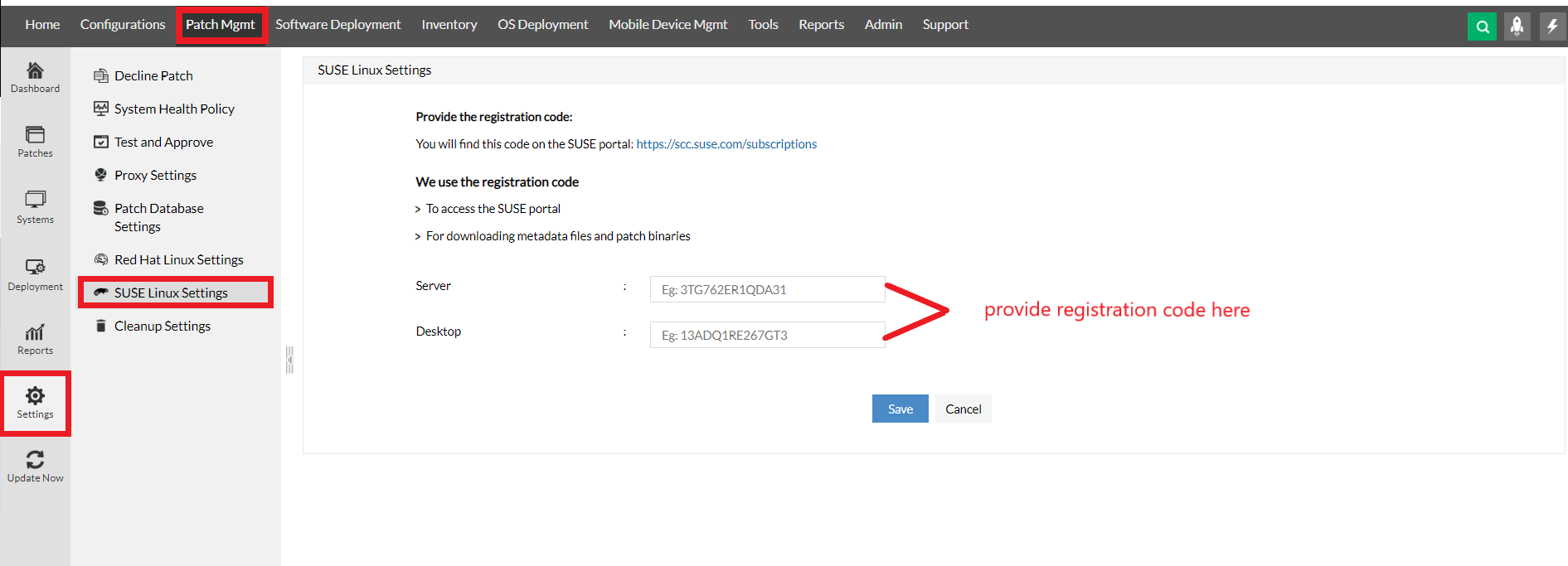Click 'For downloading metadata files and patch binaries'
1568x566 pixels.
click(558, 236)
